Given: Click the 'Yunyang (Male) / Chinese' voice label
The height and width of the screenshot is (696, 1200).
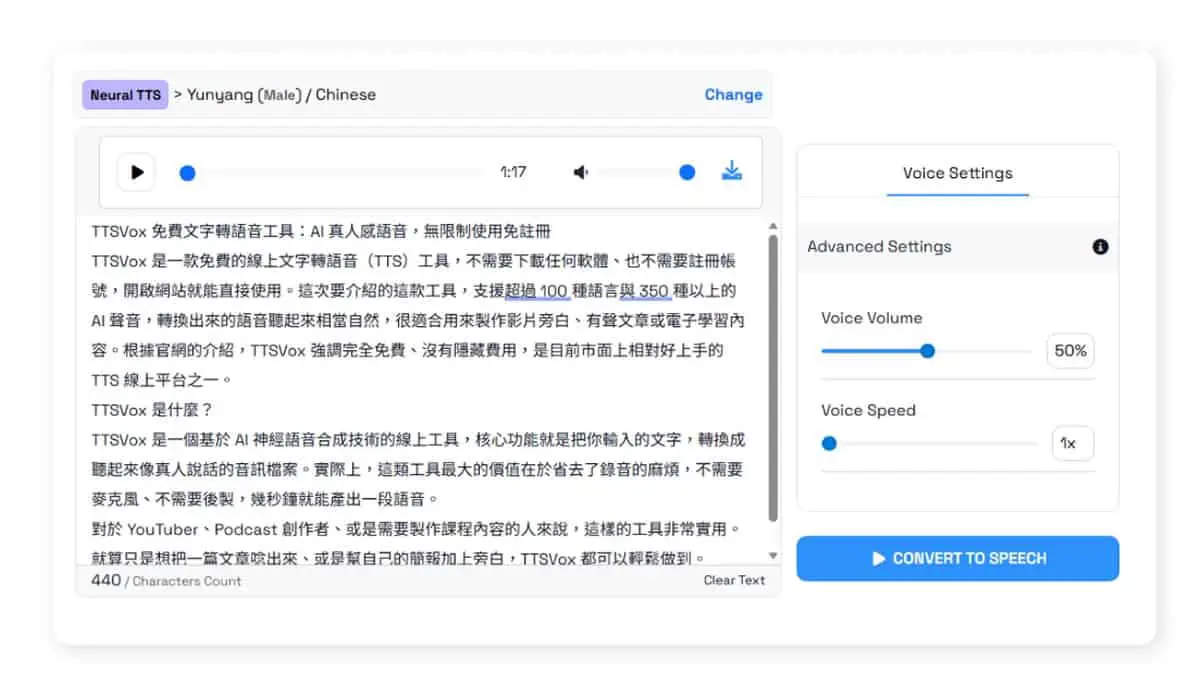Looking at the screenshot, I should click(282, 95).
